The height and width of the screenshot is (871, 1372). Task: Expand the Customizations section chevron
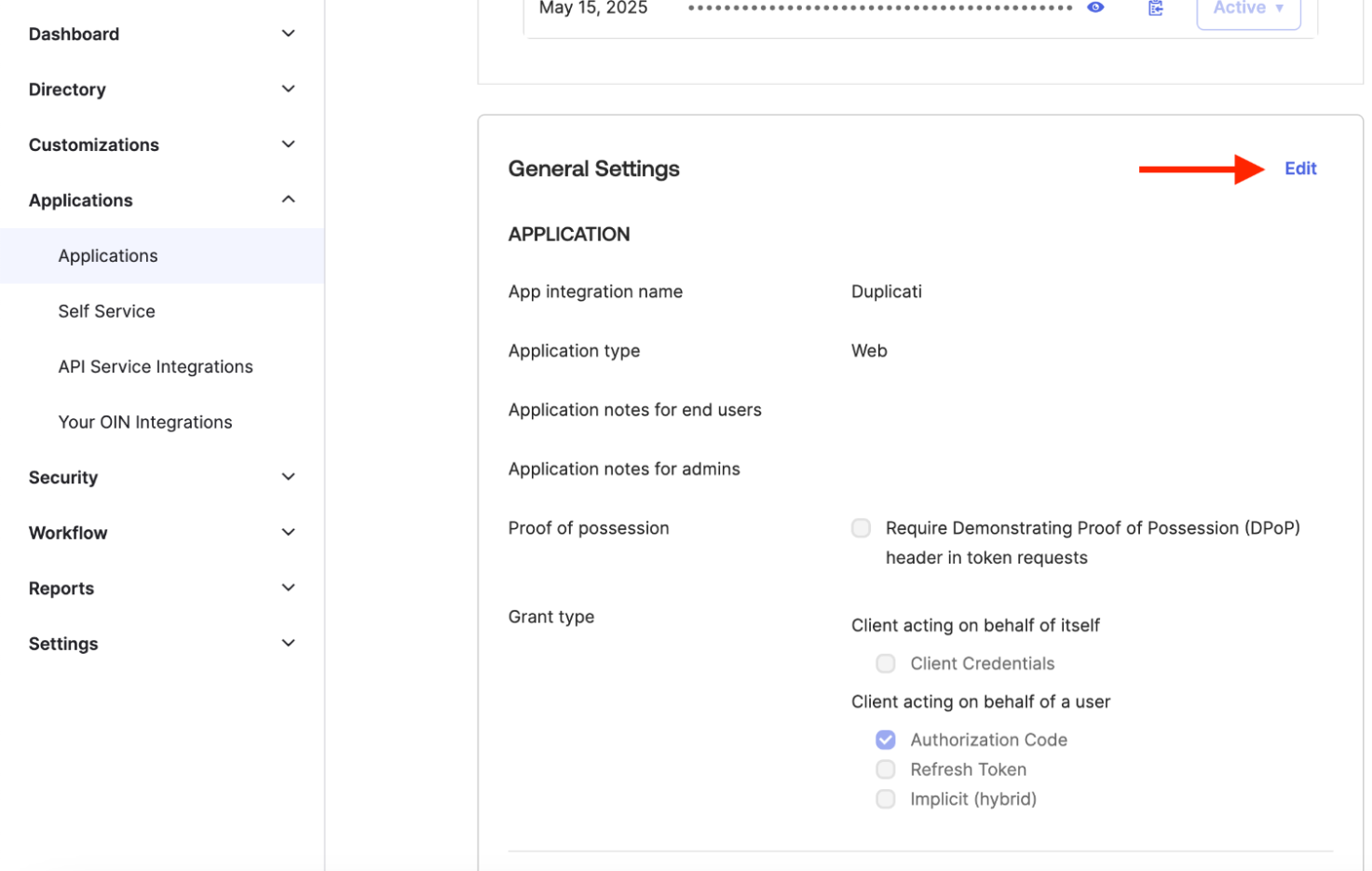pos(289,144)
